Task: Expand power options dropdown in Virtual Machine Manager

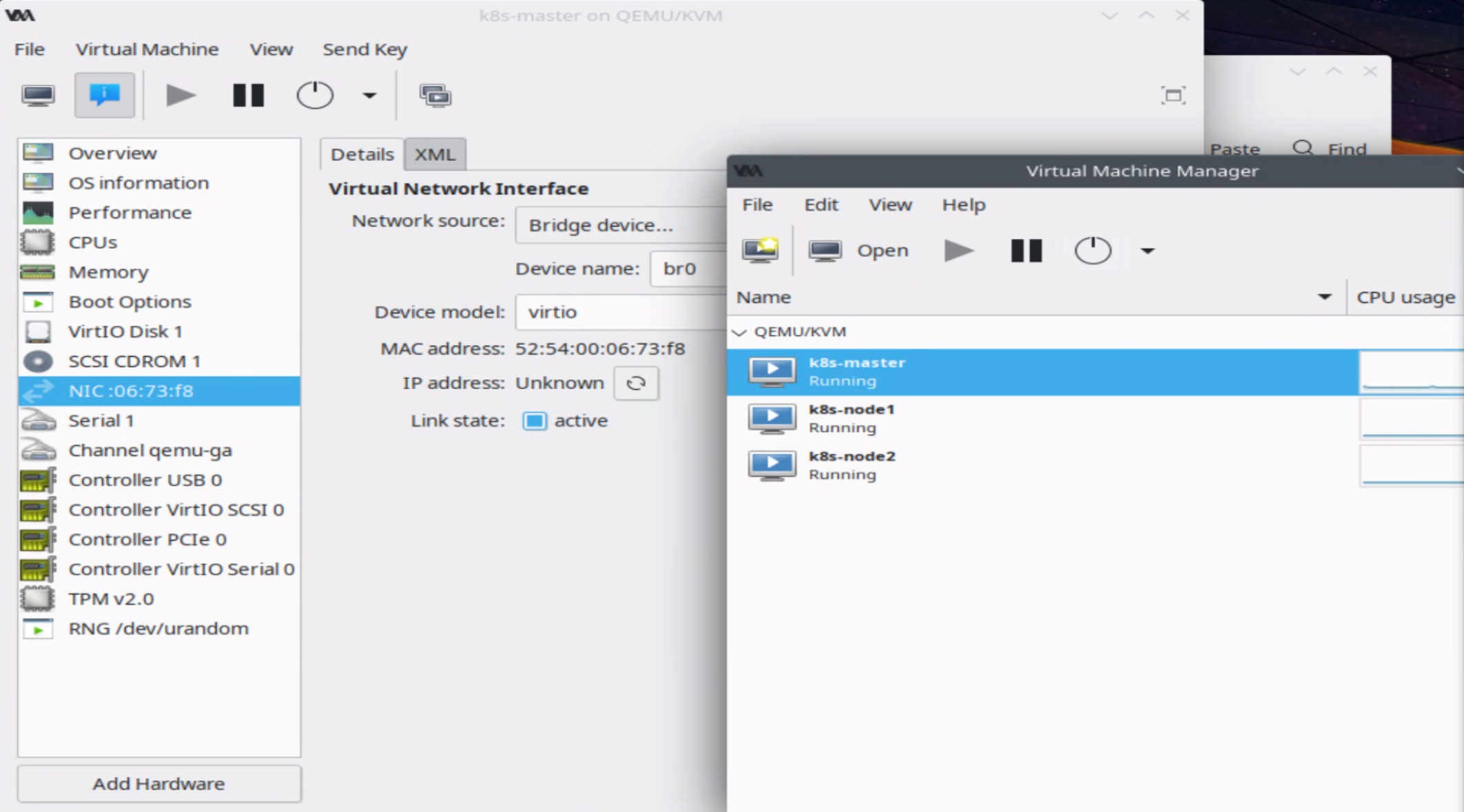Action: (1147, 251)
